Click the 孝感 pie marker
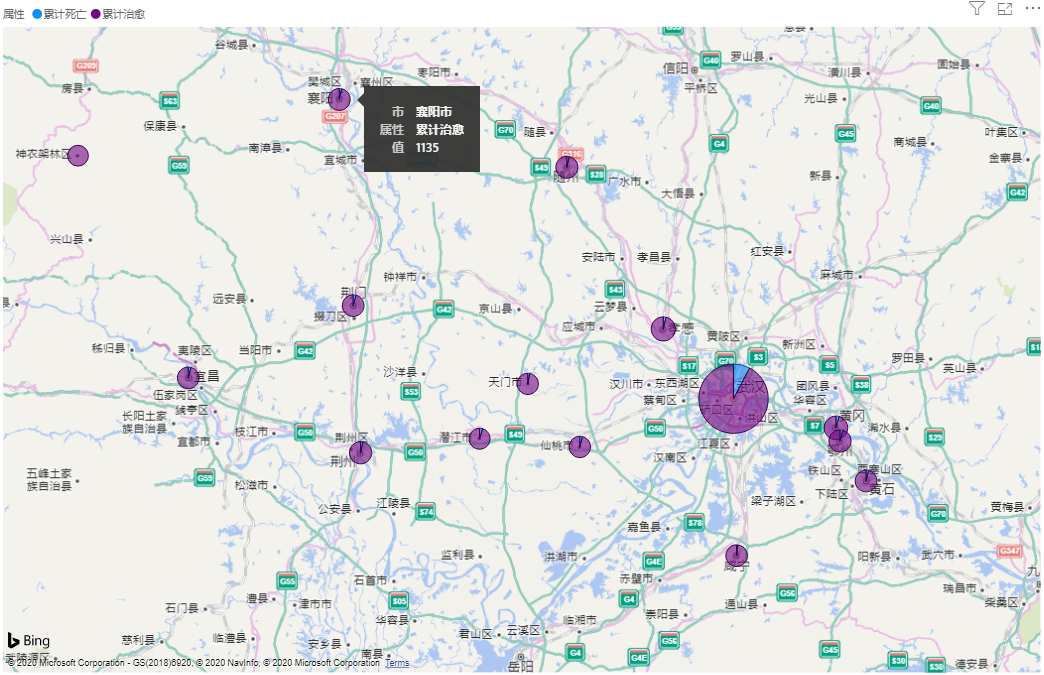 663,329
